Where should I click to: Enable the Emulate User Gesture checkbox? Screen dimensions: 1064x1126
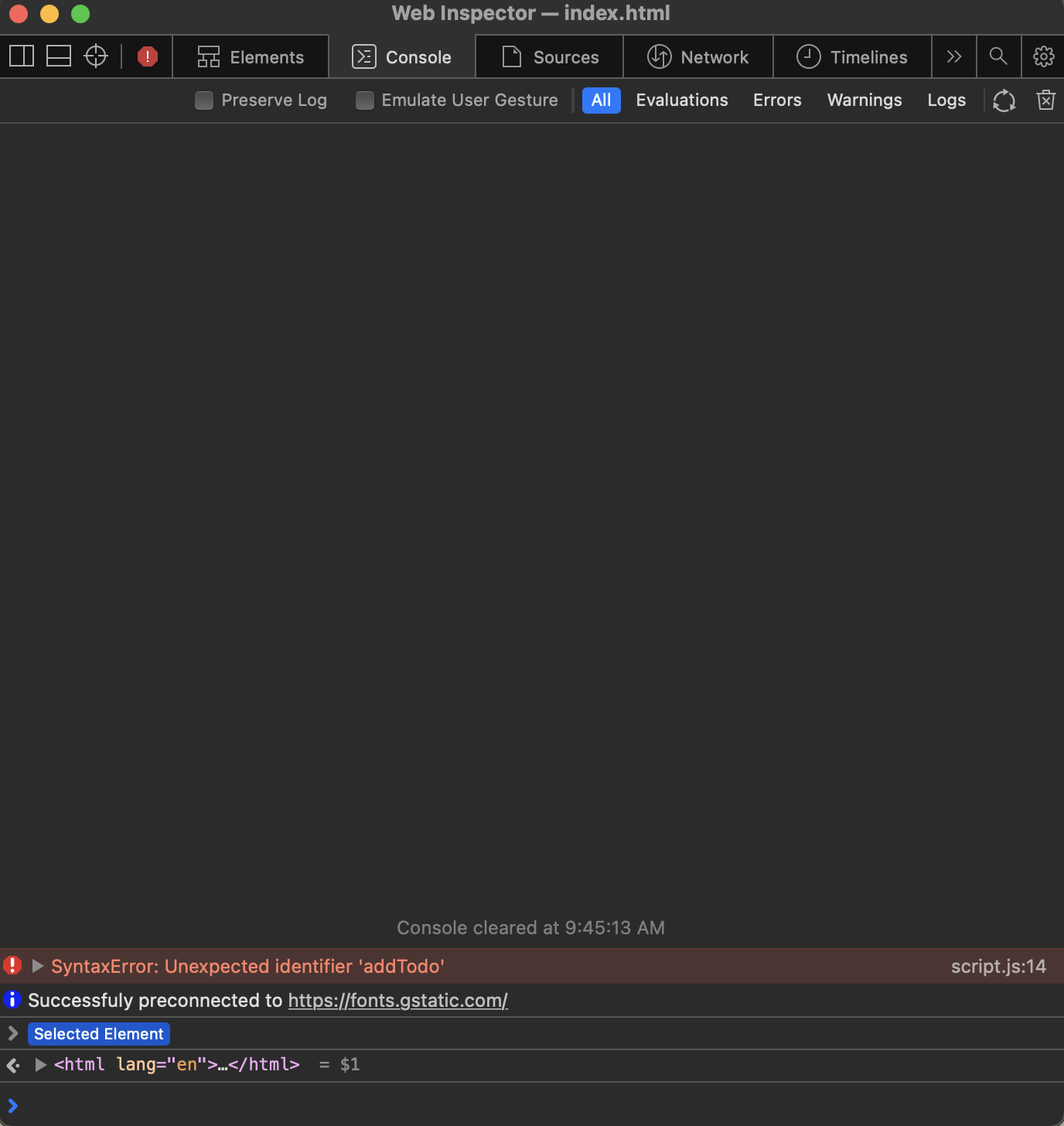(x=364, y=101)
